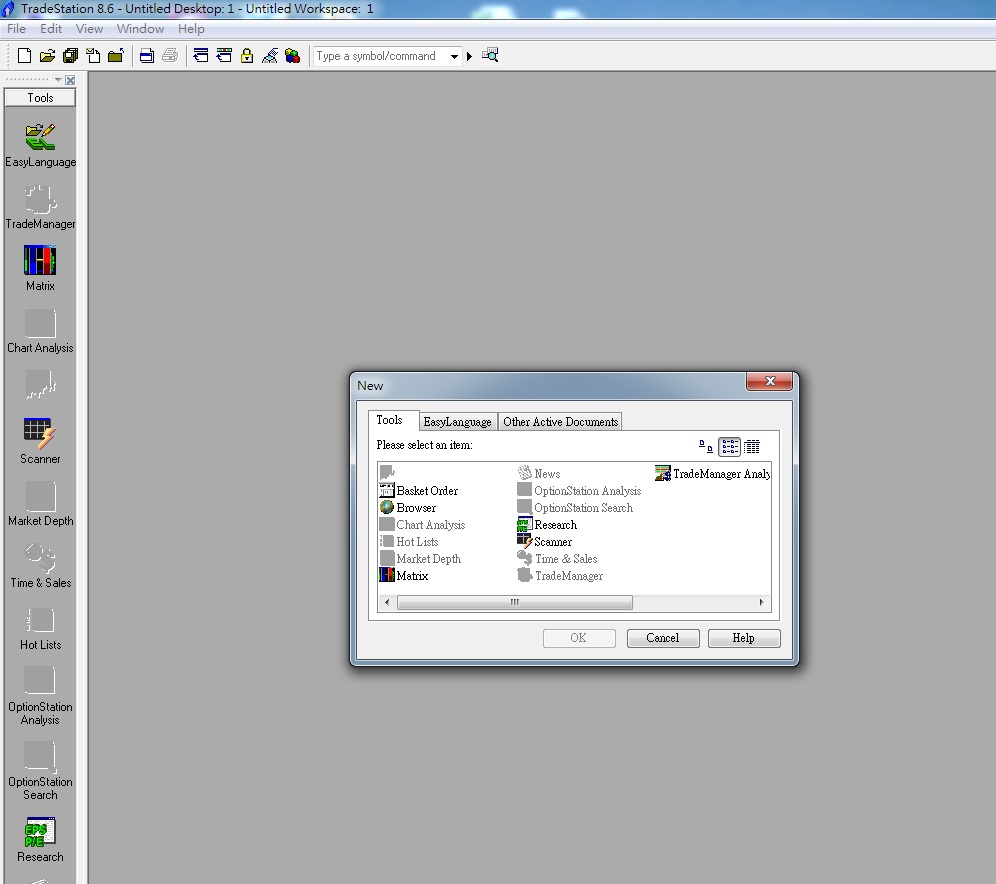Click the OK button in New dialog
The image size is (996, 884).
[x=579, y=638]
